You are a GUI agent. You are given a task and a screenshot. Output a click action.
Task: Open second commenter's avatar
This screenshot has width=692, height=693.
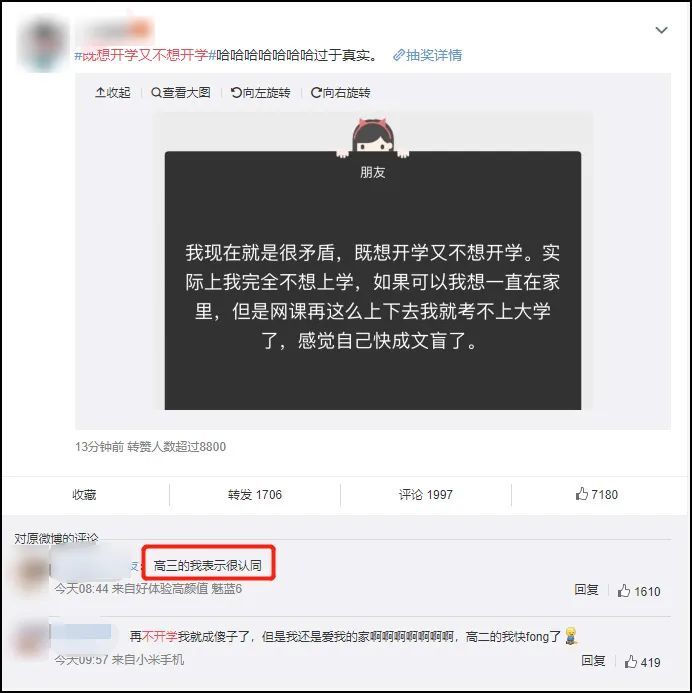coord(32,641)
